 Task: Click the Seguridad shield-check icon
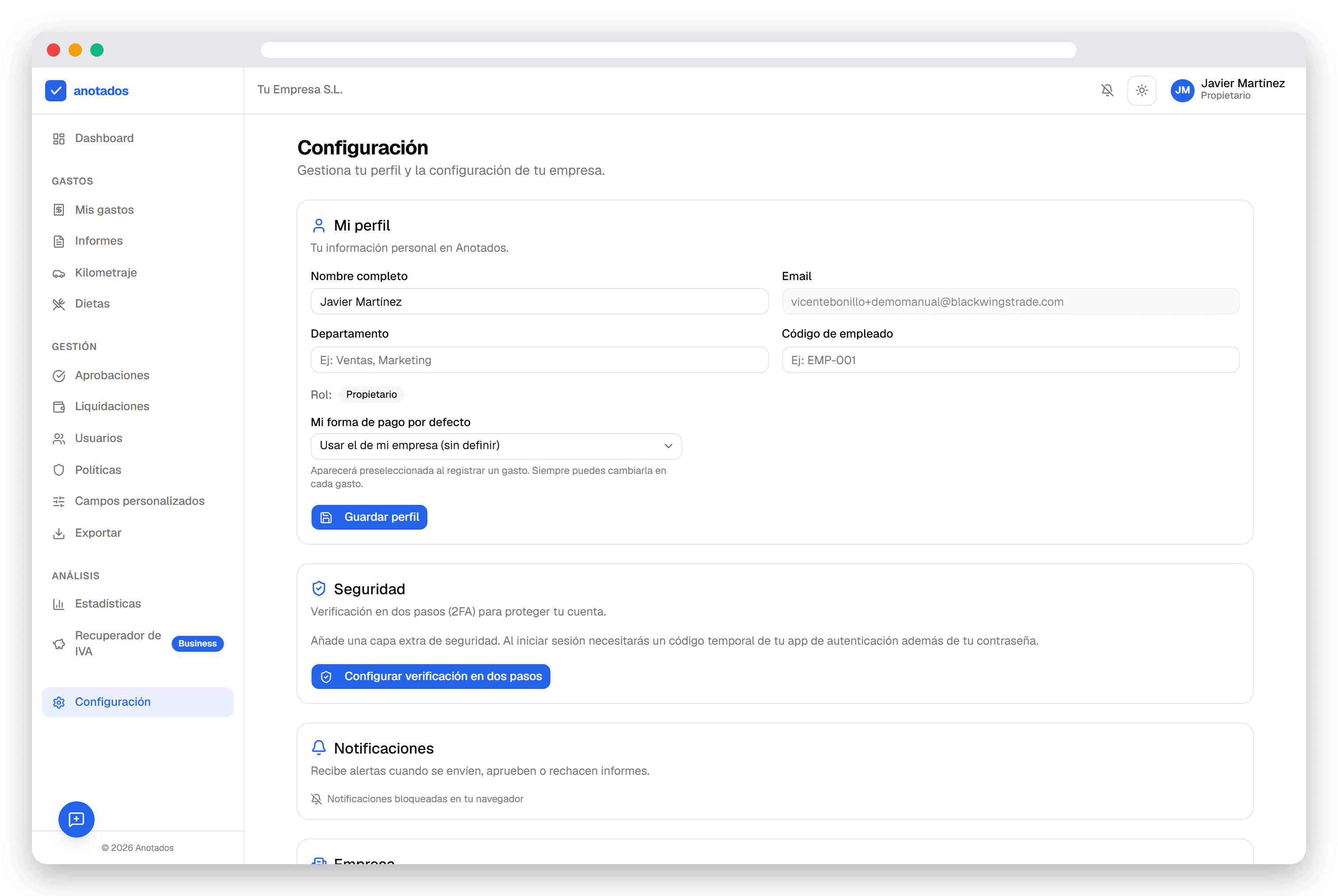[x=319, y=588]
